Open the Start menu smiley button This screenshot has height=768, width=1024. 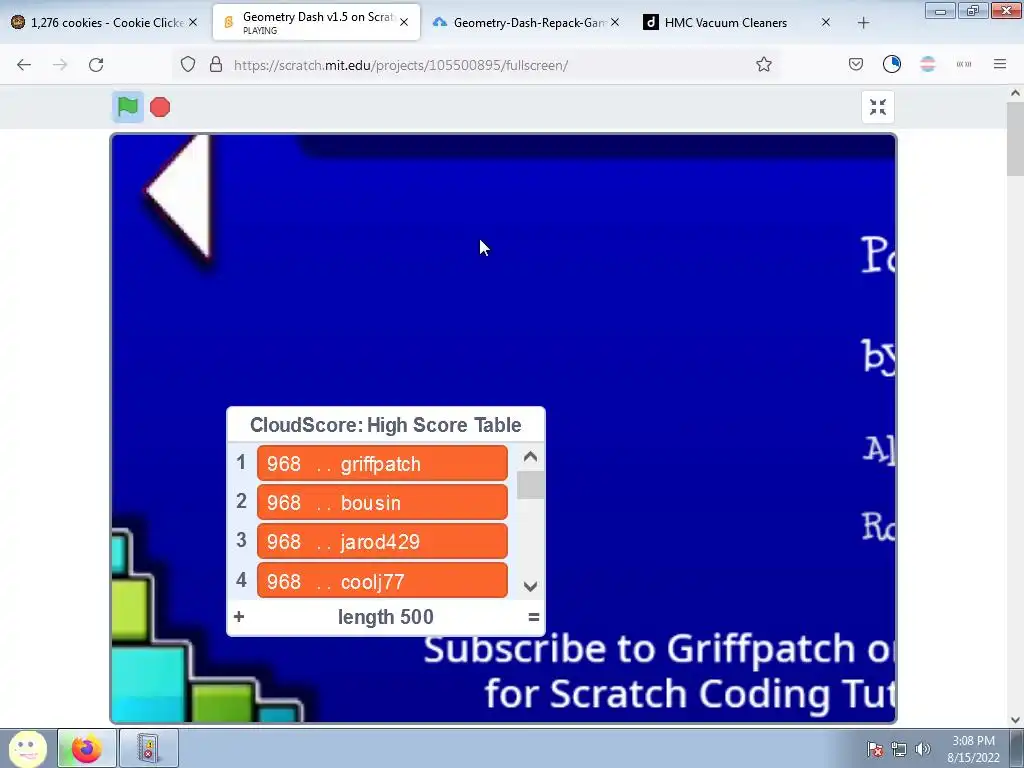tap(27, 748)
